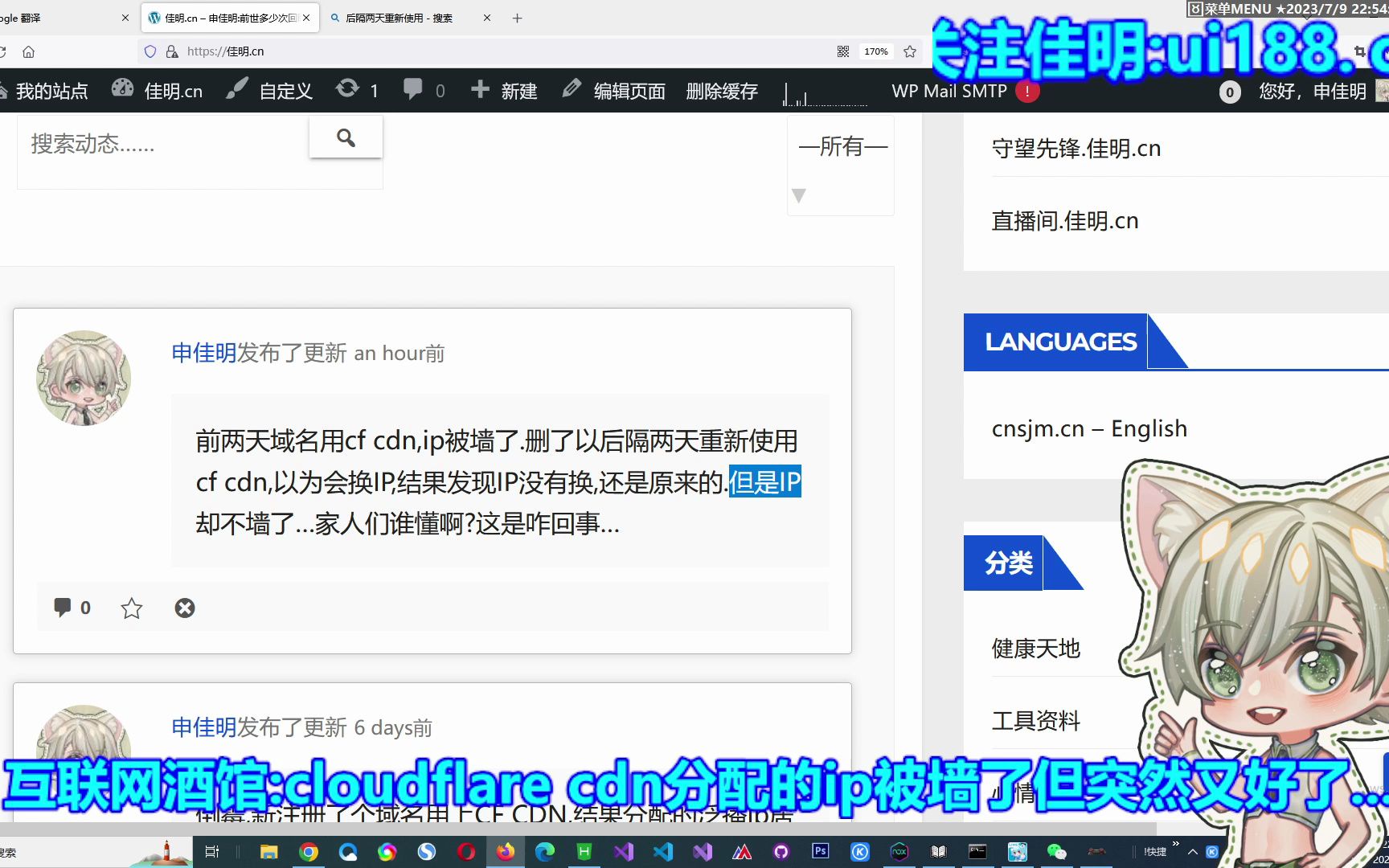This screenshot has height=868, width=1389.
Task: Open 我的站点 in the WordPress admin bar
Action: [x=43, y=91]
